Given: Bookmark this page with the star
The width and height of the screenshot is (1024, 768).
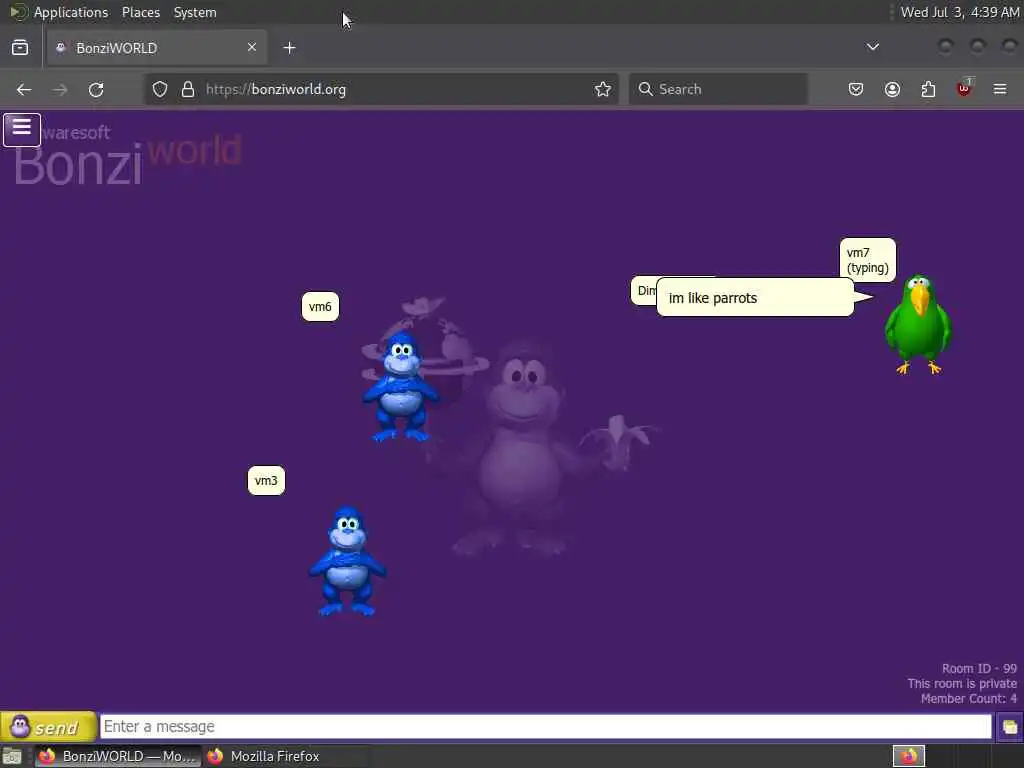Looking at the screenshot, I should pyautogui.click(x=603, y=89).
